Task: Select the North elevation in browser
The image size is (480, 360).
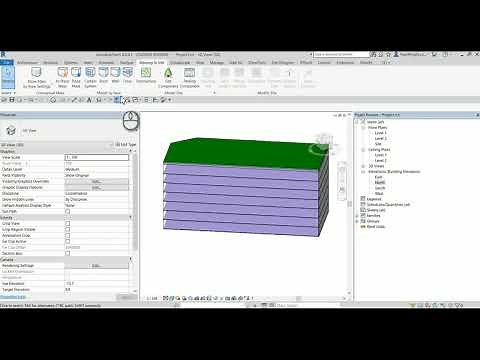Action: [380, 183]
